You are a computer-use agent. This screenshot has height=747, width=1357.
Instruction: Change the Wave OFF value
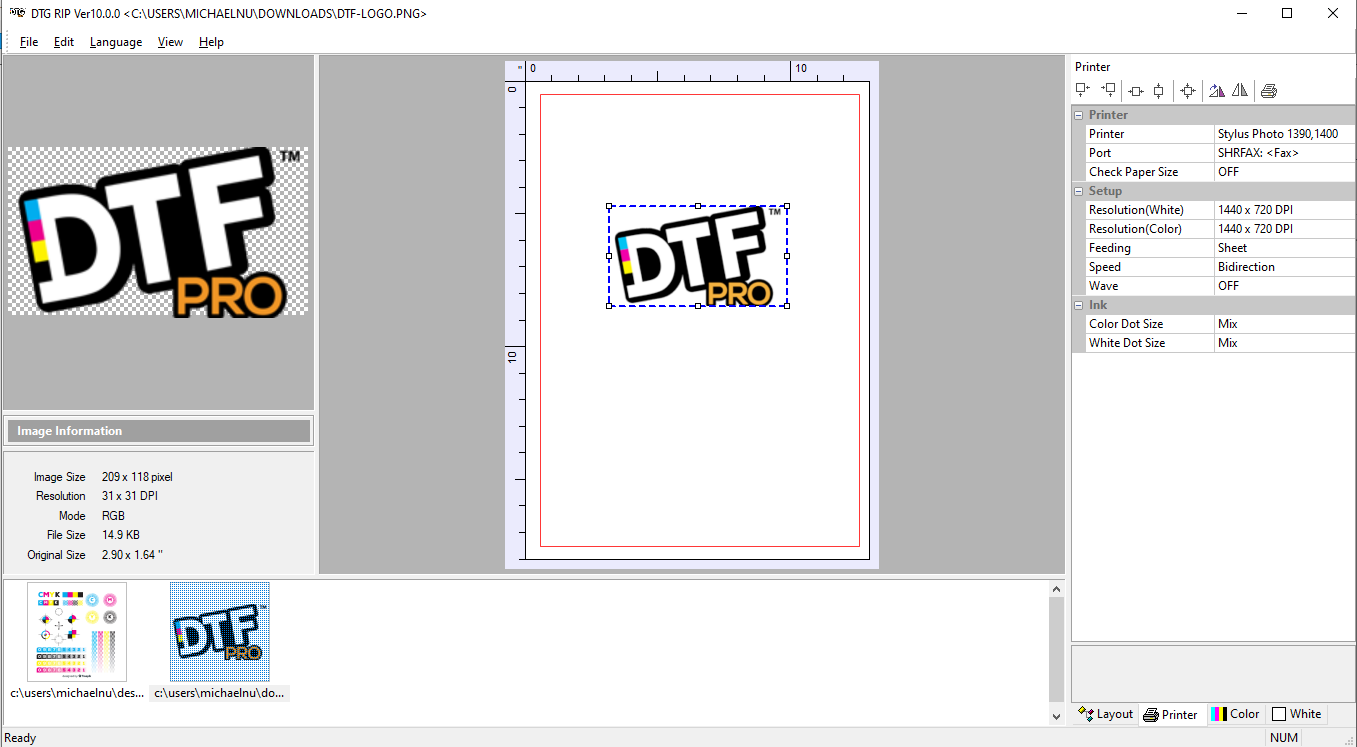(x=1284, y=286)
